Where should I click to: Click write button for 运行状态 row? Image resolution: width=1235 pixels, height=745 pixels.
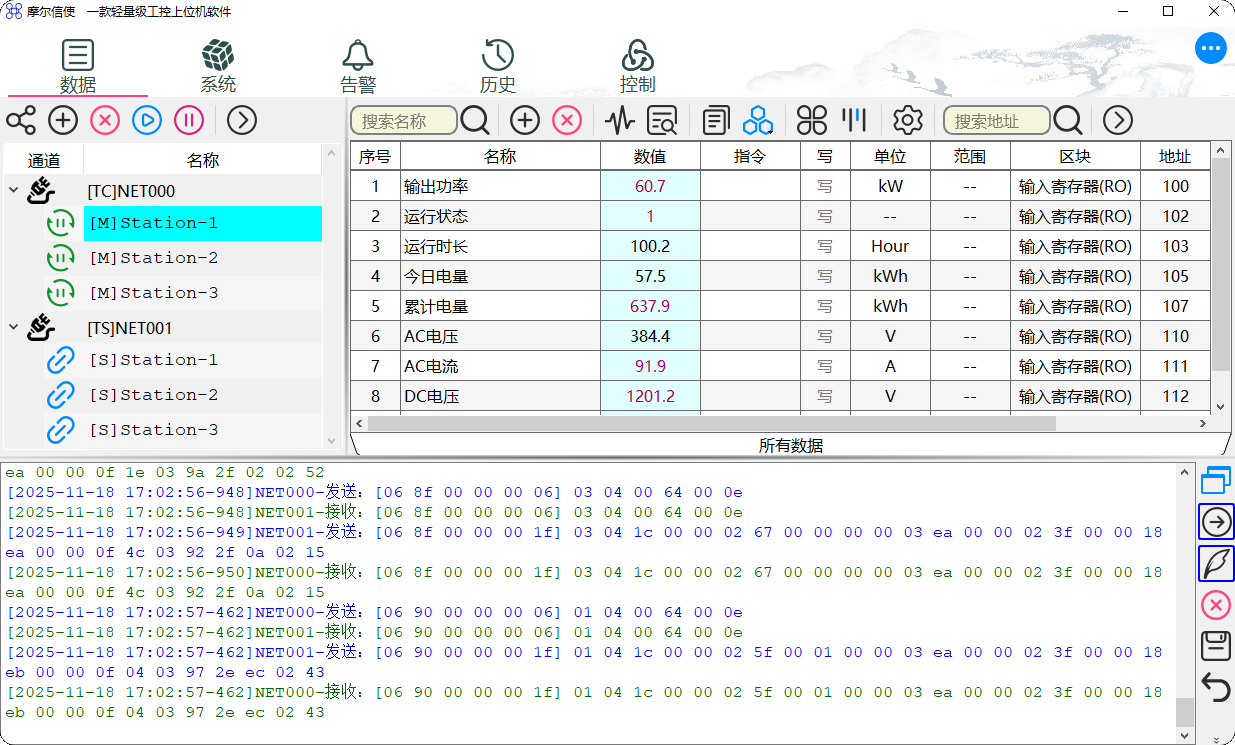[825, 216]
